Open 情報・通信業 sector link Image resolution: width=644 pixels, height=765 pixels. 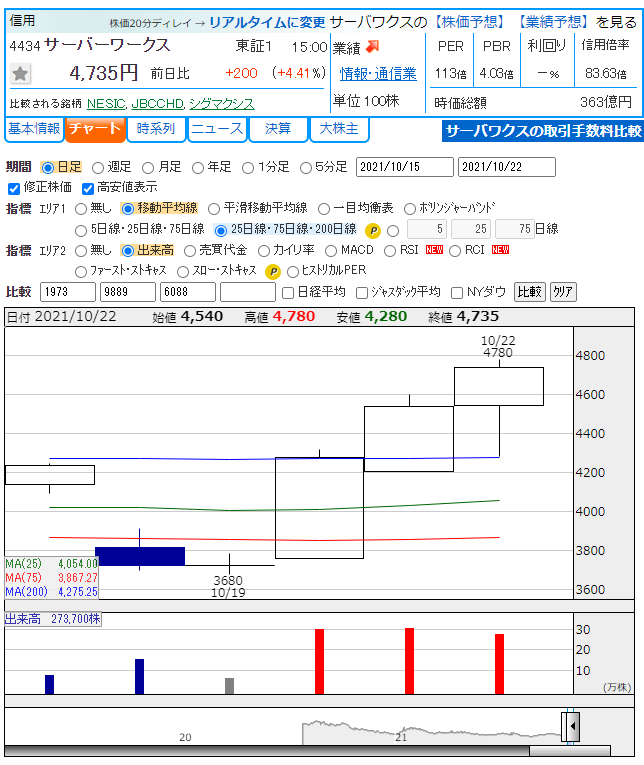[x=378, y=74]
